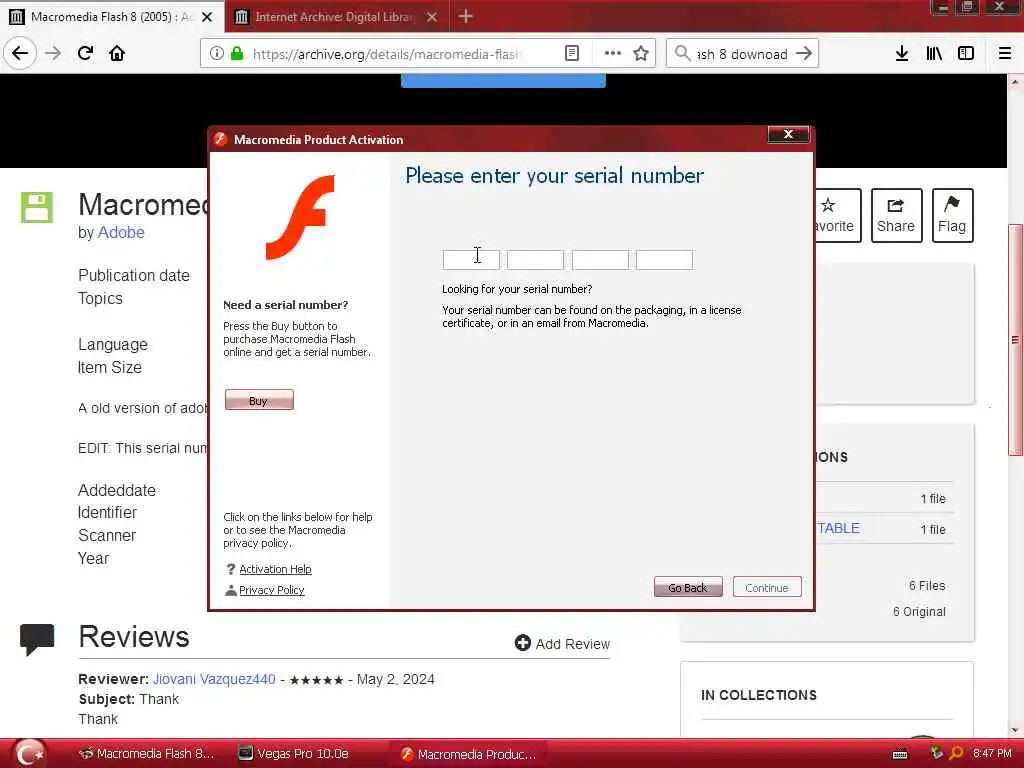Click the Buy button
The image size is (1024, 768).
(259, 400)
